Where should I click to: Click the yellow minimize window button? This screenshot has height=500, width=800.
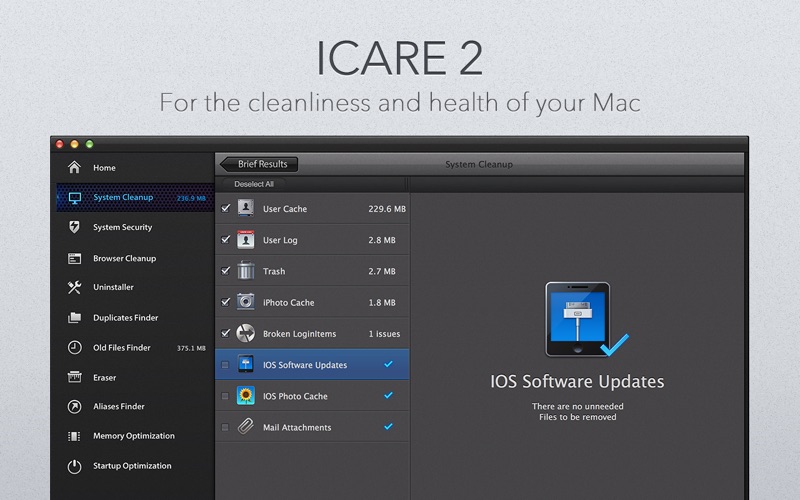[74, 144]
